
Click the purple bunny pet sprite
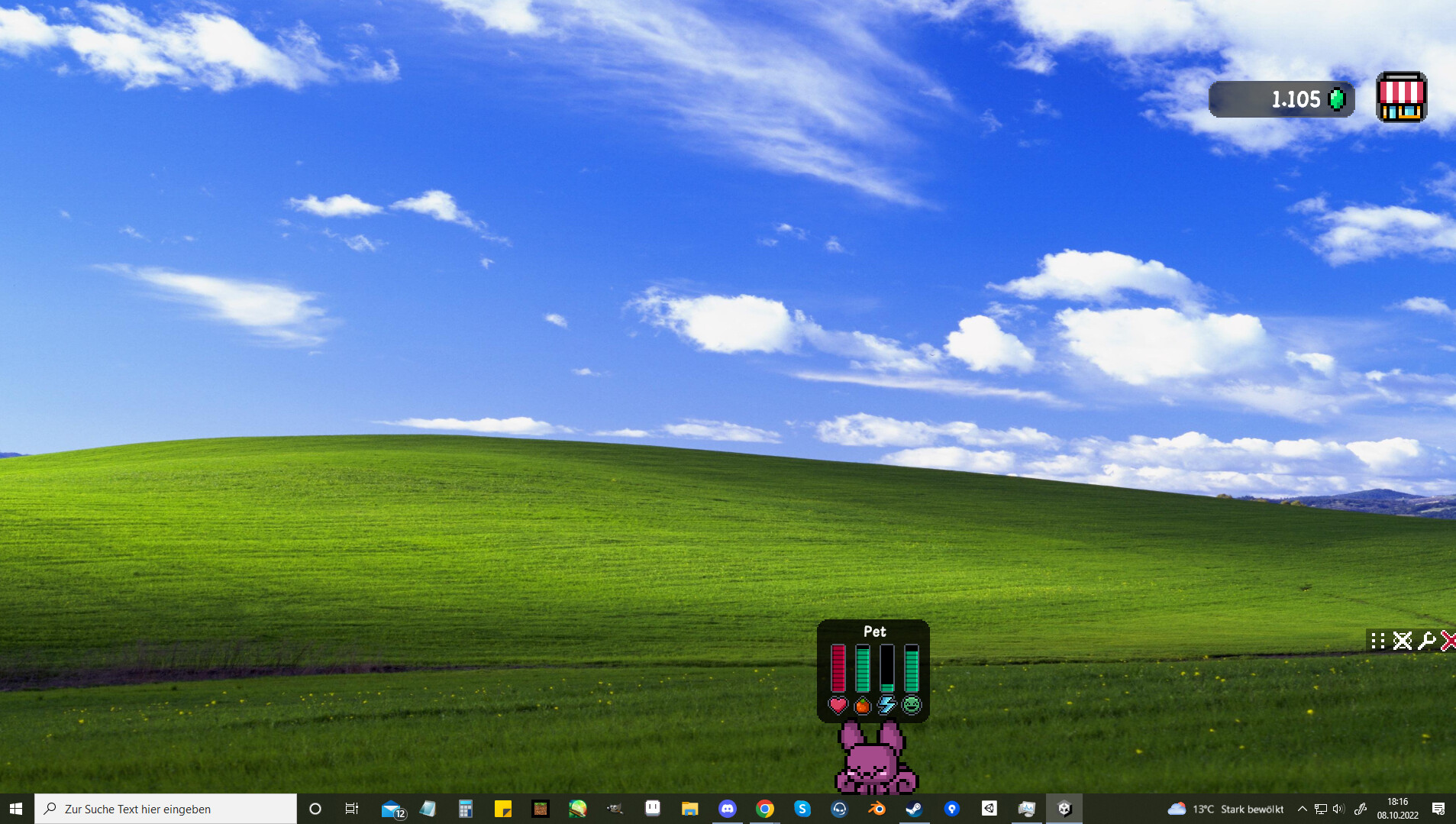[875, 764]
